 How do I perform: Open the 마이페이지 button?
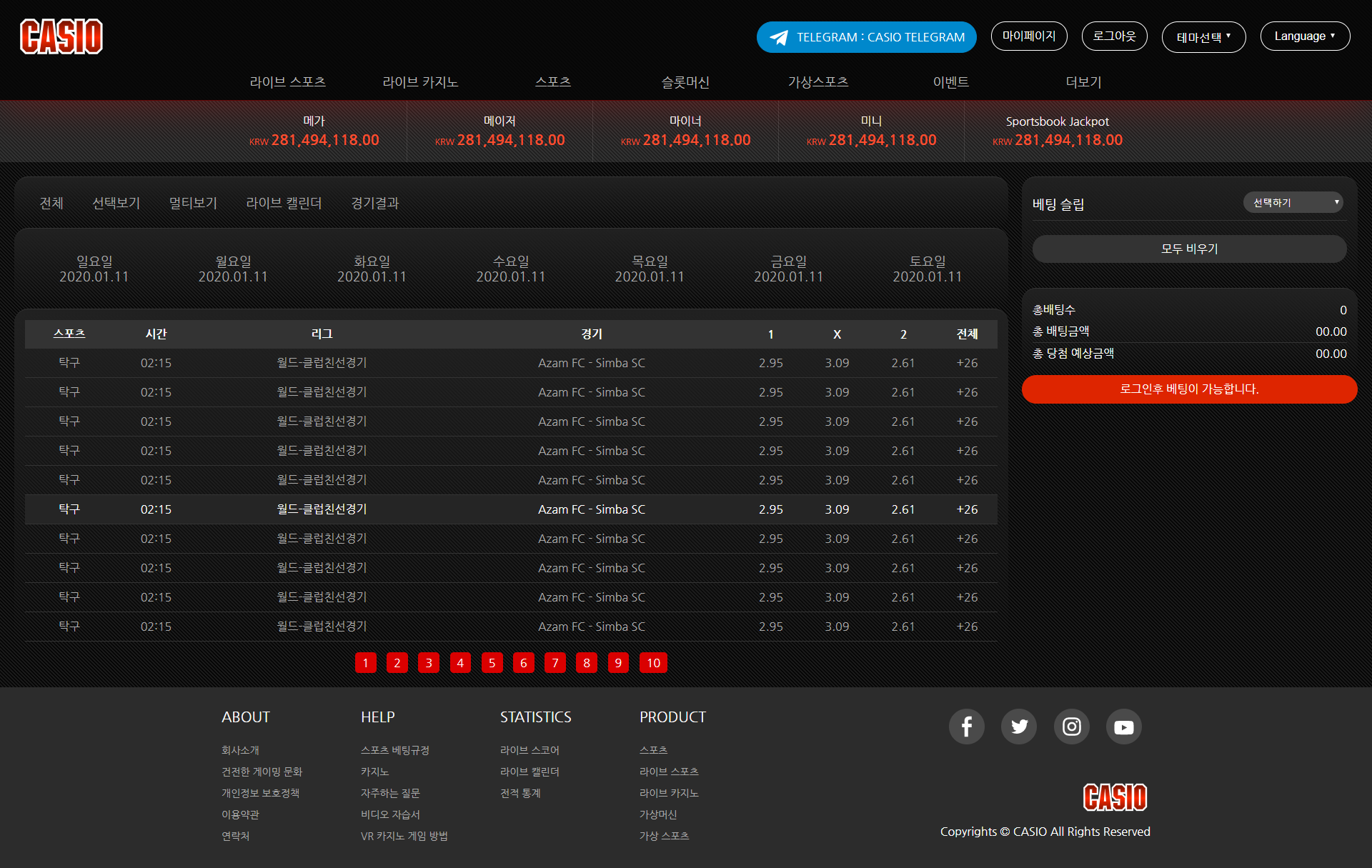click(x=1028, y=36)
